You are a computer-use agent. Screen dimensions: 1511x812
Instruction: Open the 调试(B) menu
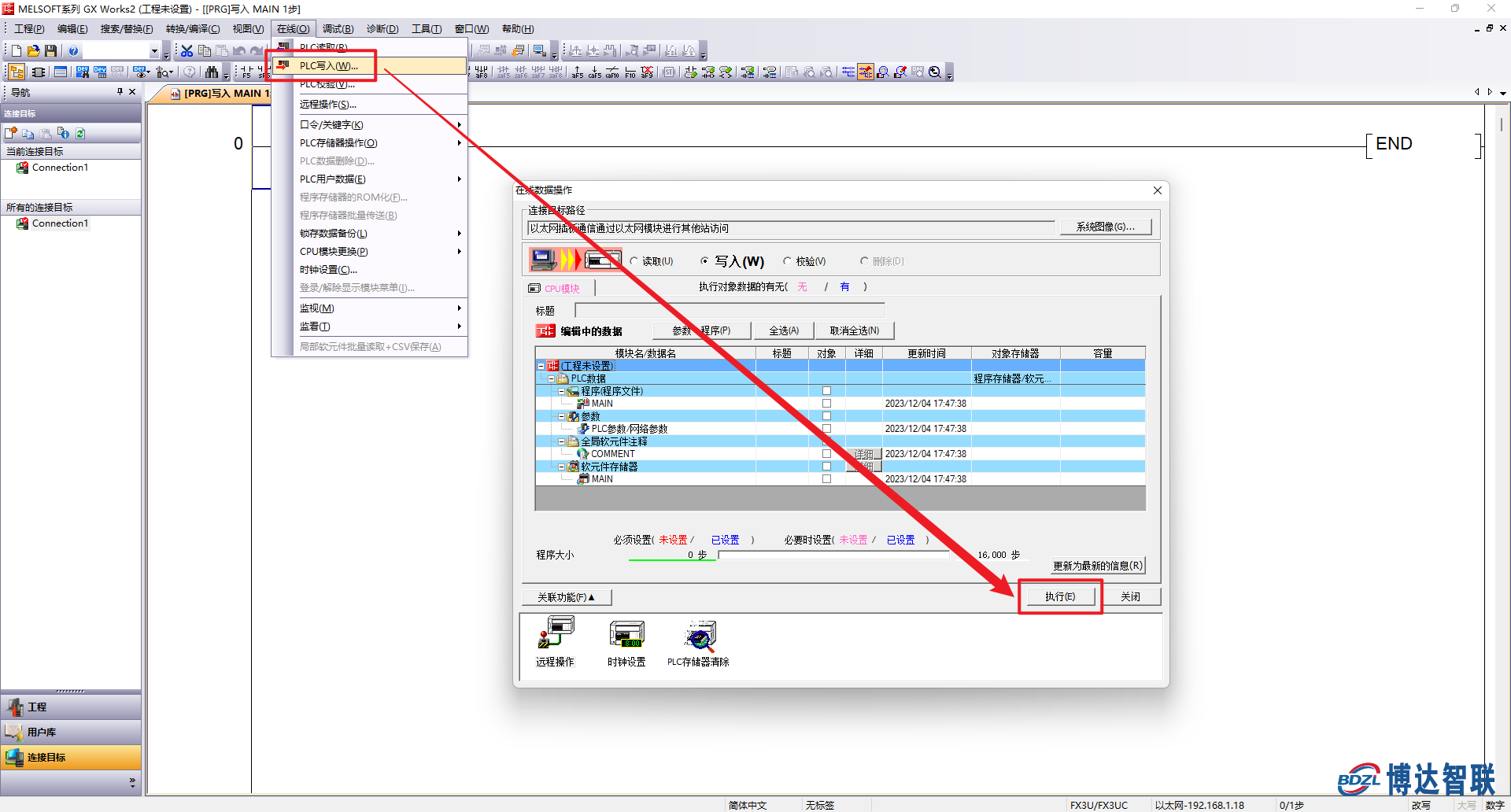click(338, 29)
